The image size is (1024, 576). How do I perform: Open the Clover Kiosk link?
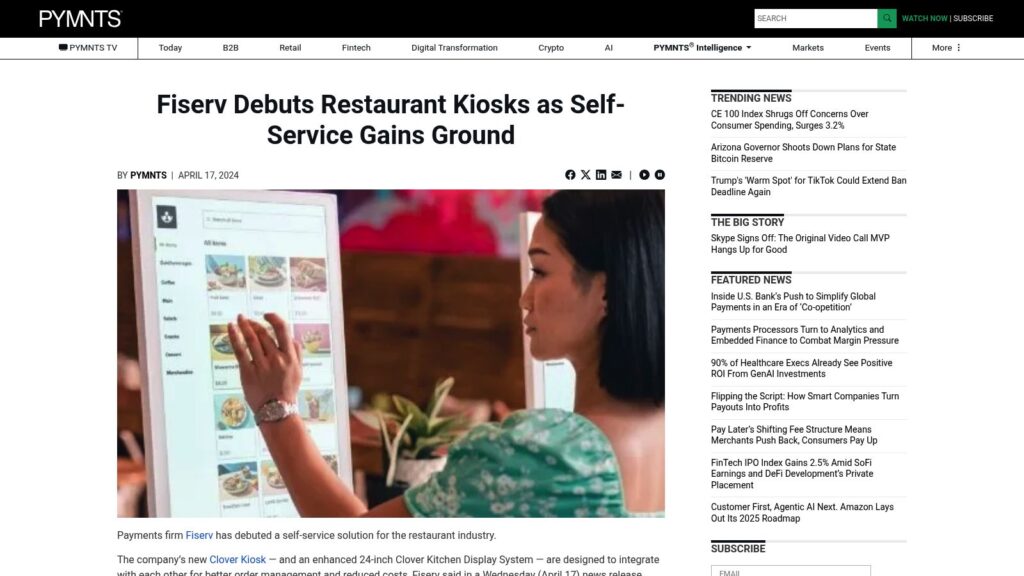[238, 560]
